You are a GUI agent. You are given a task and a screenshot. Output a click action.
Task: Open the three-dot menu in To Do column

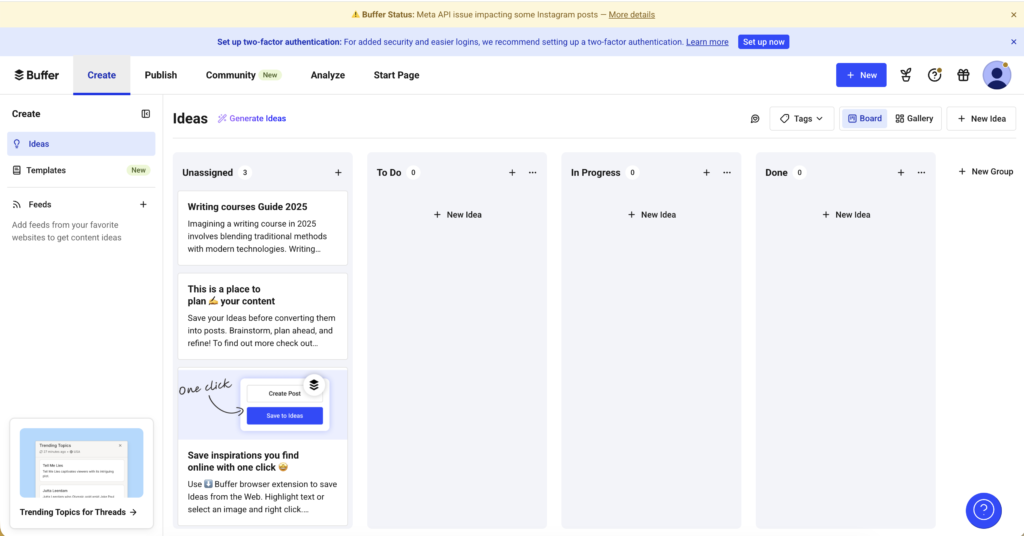click(532, 173)
